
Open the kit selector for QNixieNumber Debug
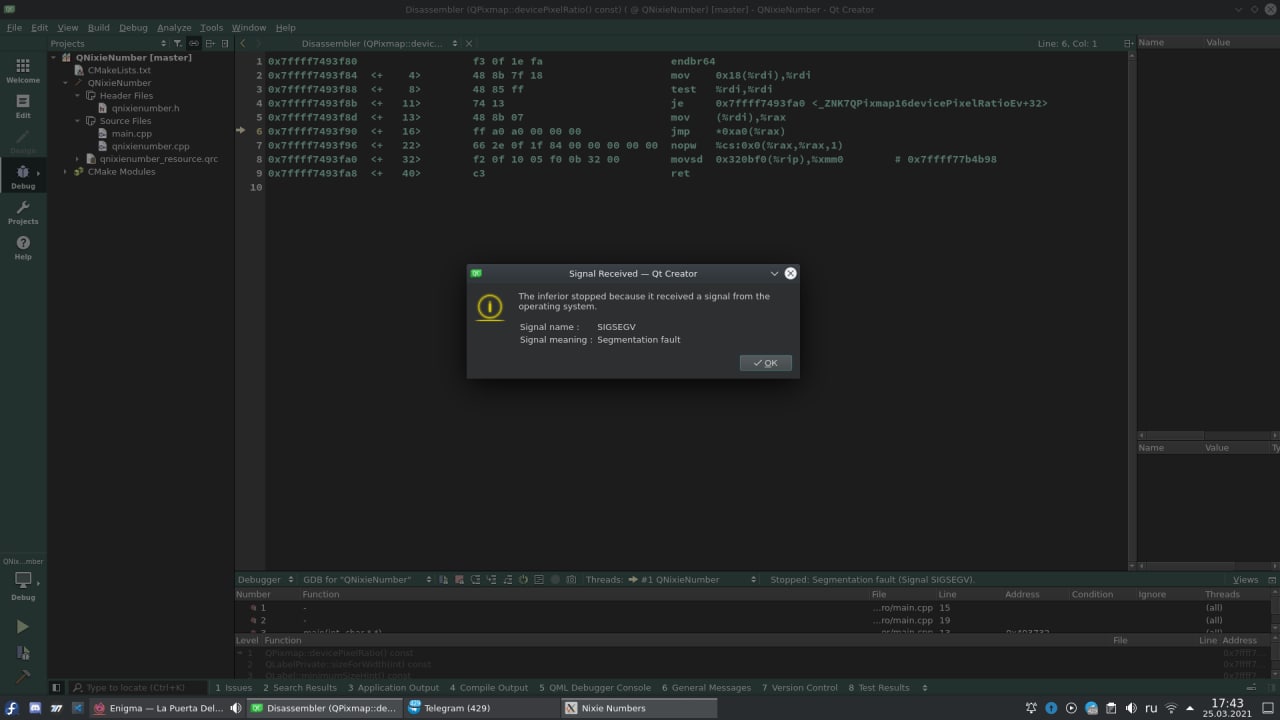[x=23, y=581]
